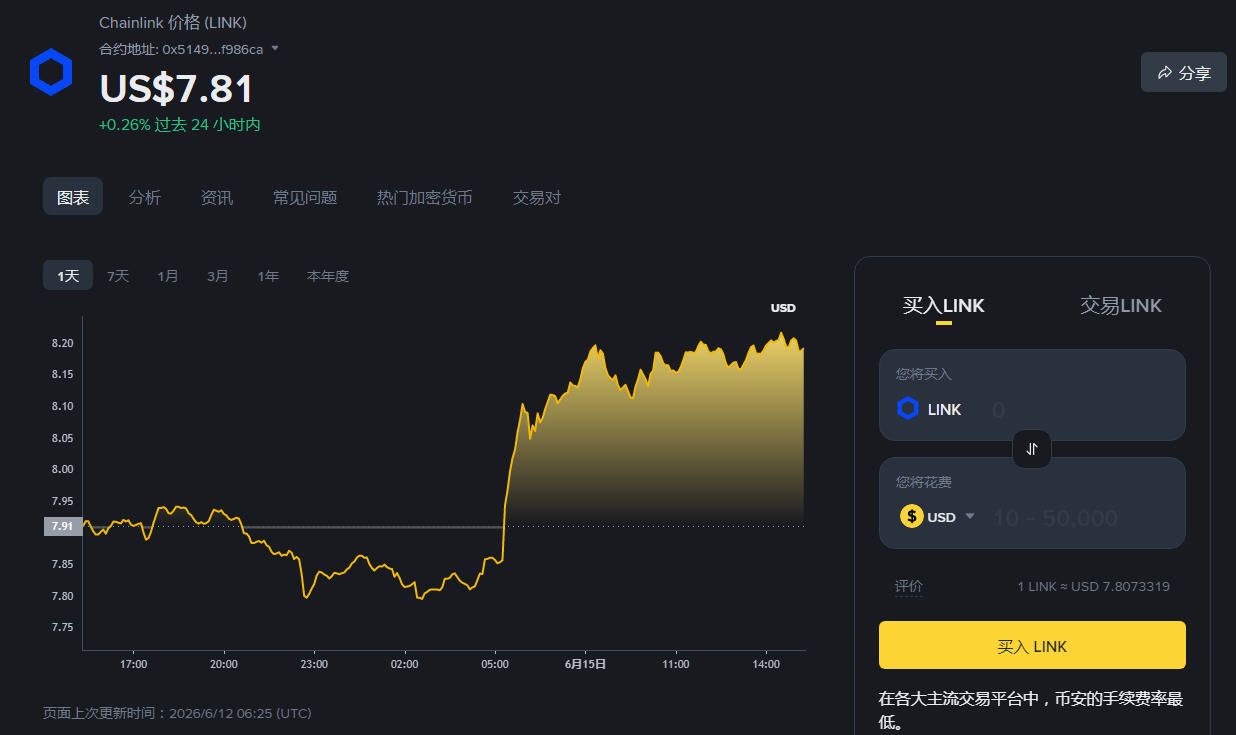
Task: Click the 7.91 price marker on chart axis
Action: 62,526
